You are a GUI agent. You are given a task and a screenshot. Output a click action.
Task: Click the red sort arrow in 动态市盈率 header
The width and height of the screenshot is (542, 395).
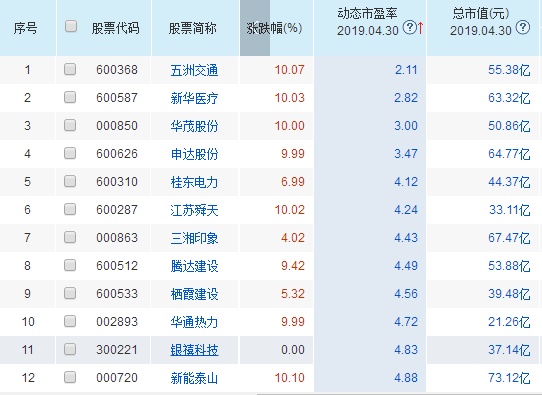point(420,28)
